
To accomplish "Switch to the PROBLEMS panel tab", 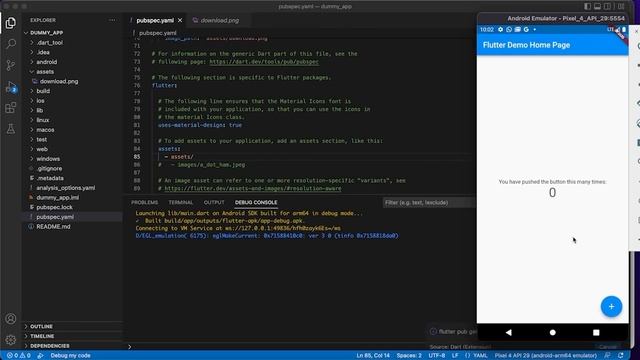I will 144,202.
